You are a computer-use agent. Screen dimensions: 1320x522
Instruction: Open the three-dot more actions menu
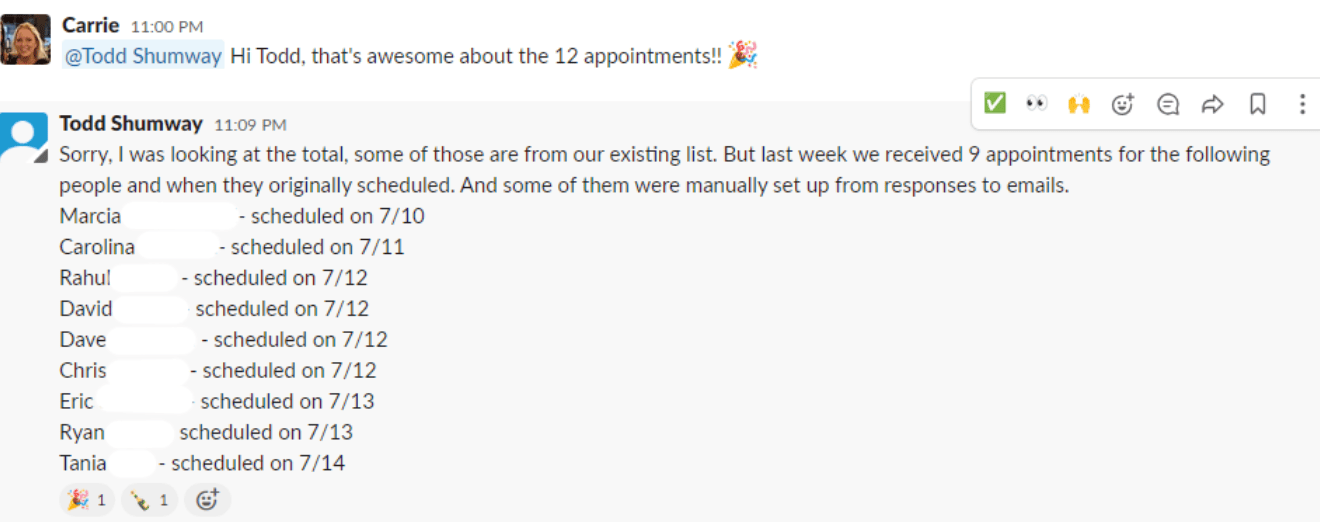(x=1302, y=104)
